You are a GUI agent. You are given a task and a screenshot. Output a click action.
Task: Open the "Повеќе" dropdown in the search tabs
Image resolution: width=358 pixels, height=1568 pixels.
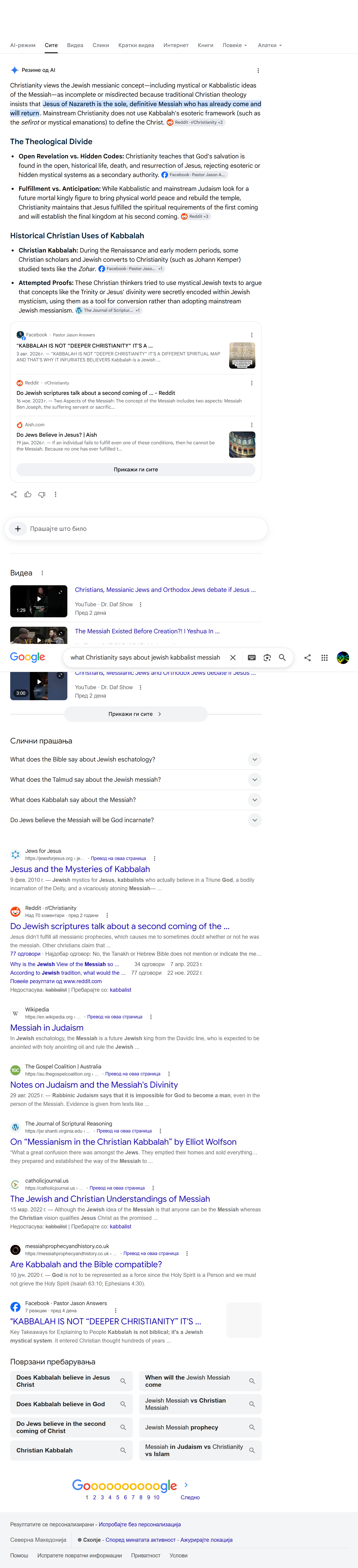click(235, 45)
